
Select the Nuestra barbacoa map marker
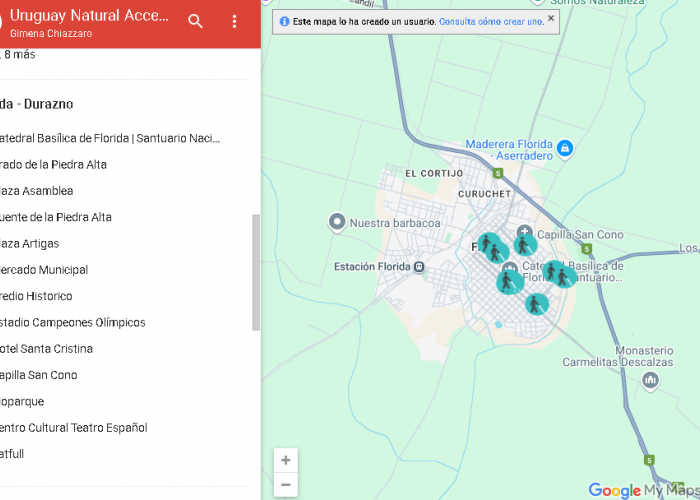(338, 222)
